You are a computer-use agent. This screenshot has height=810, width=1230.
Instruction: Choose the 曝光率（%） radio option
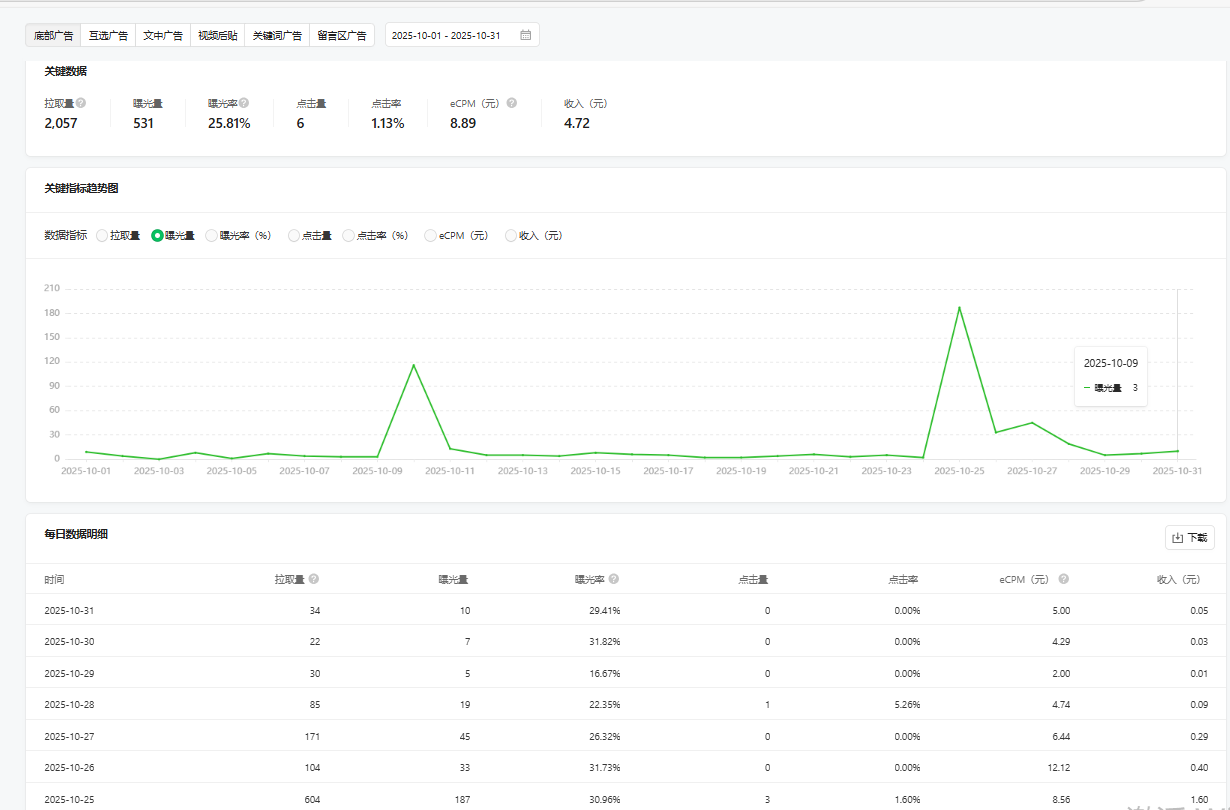[212, 236]
